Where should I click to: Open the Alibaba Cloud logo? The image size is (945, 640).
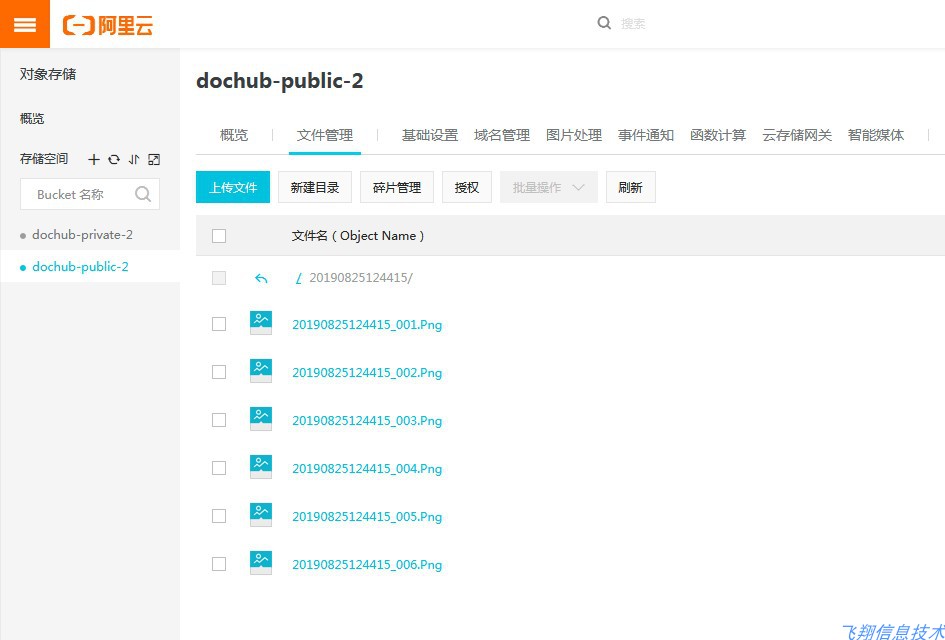click(107, 24)
